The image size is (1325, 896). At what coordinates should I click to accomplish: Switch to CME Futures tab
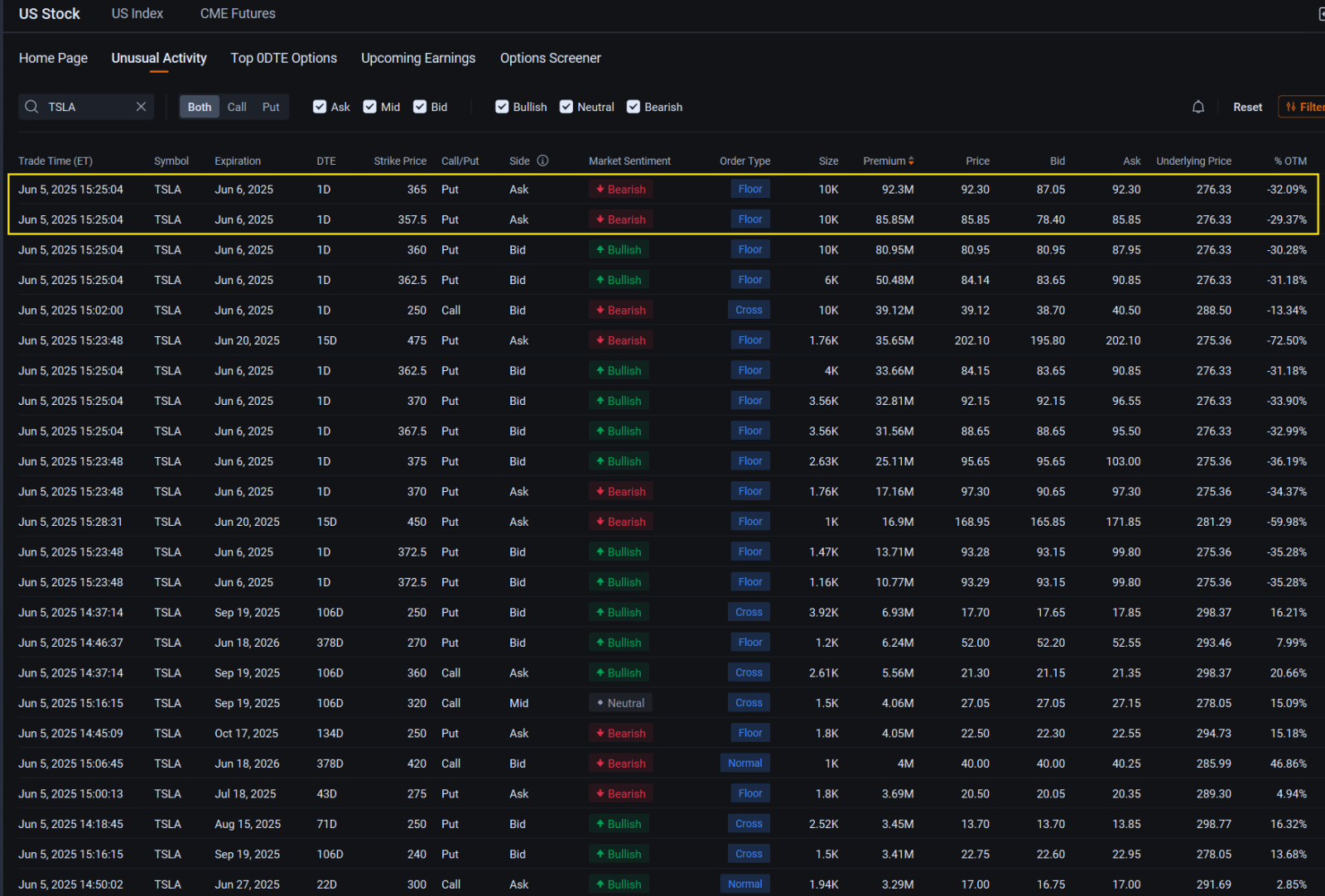(238, 13)
